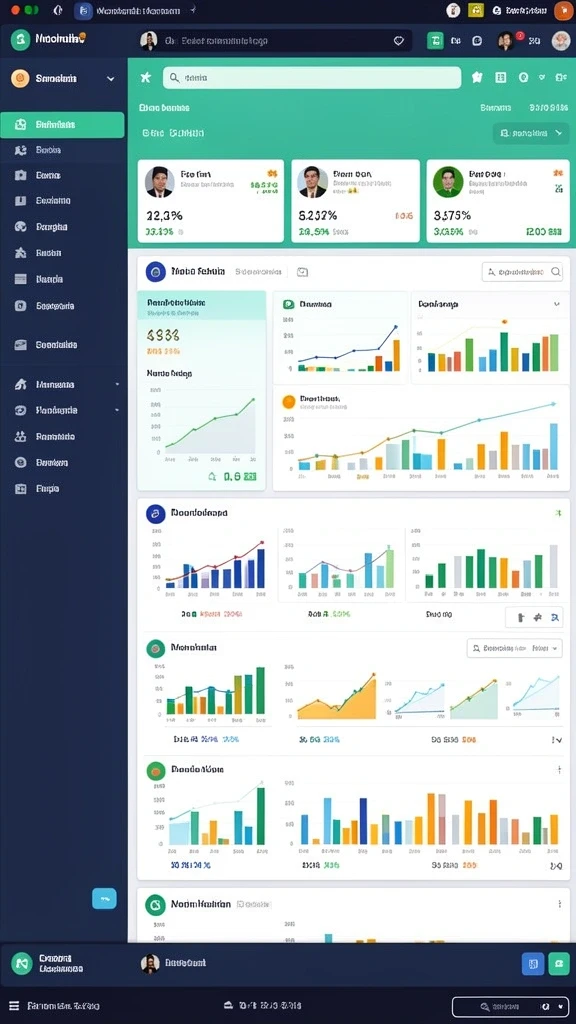Open the dropdown button on the green header's right

530,133
